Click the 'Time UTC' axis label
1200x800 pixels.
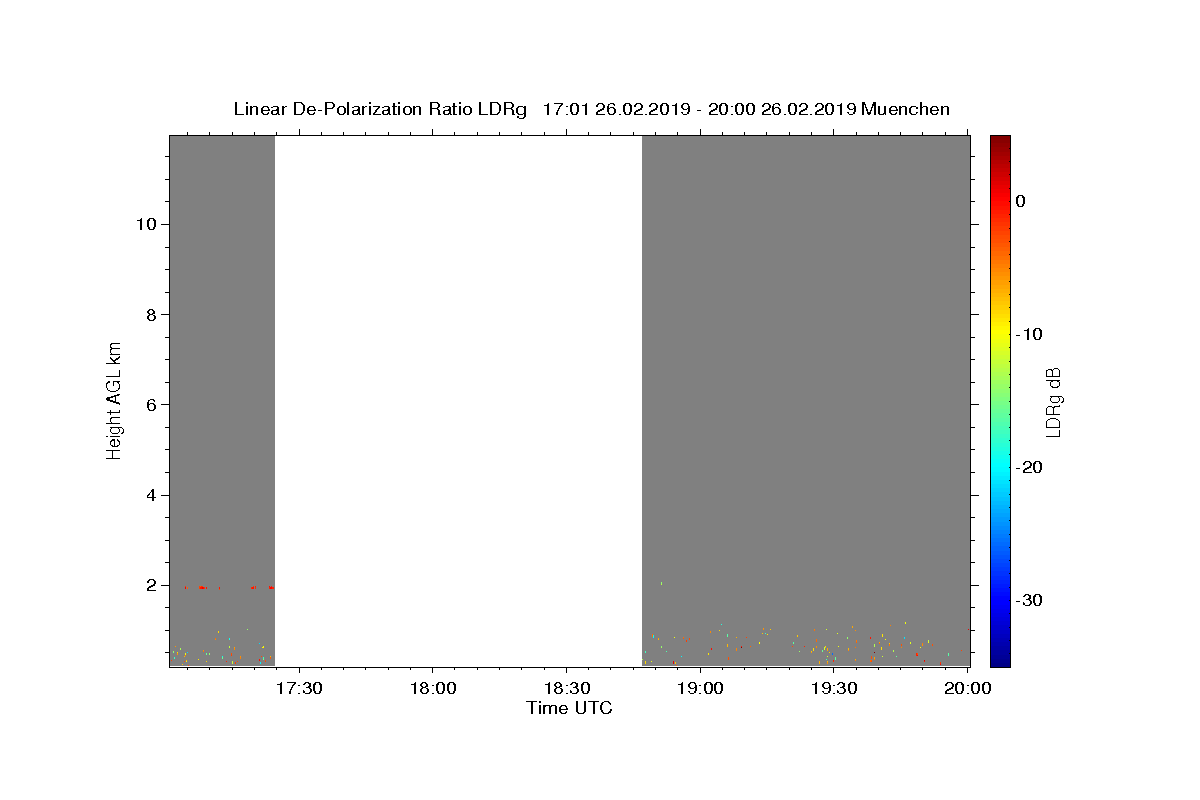(x=569, y=708)
